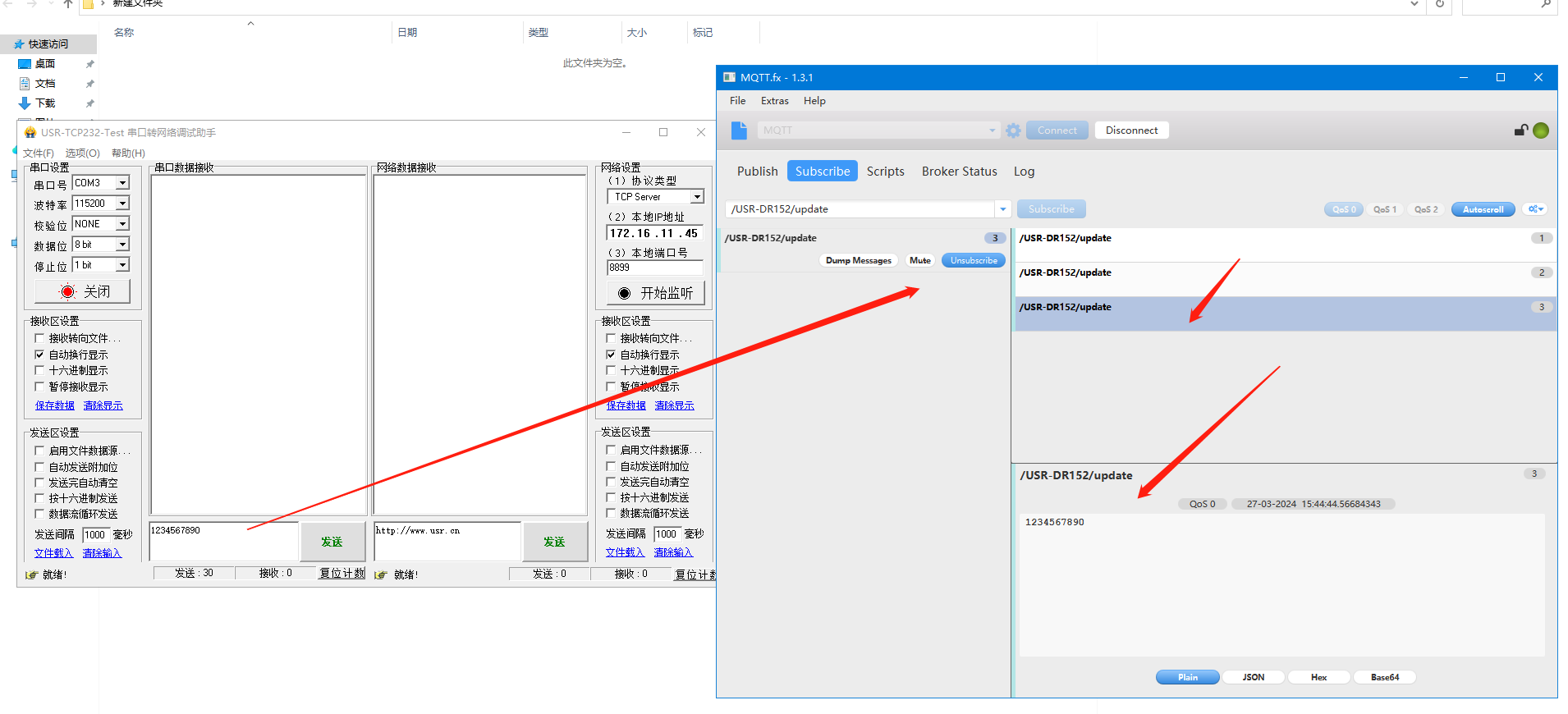Expand the baud rate 115200 dropdown

pyautogui.click(x=122, y=204)
